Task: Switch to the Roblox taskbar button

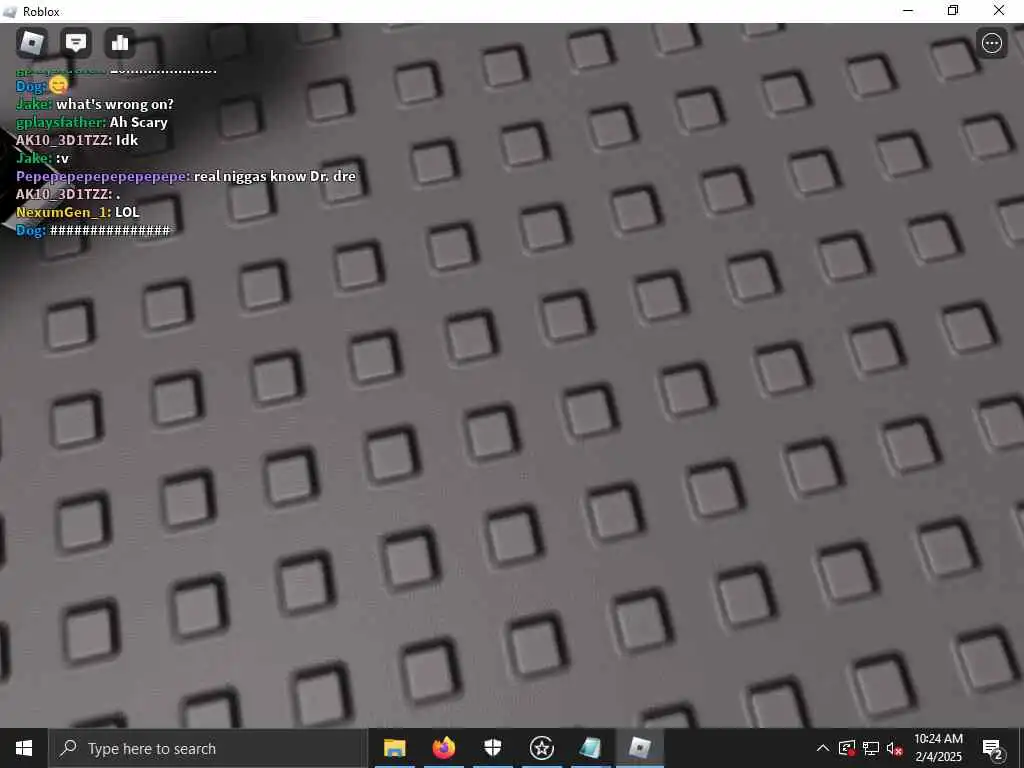Action: [x=640, y=748]
